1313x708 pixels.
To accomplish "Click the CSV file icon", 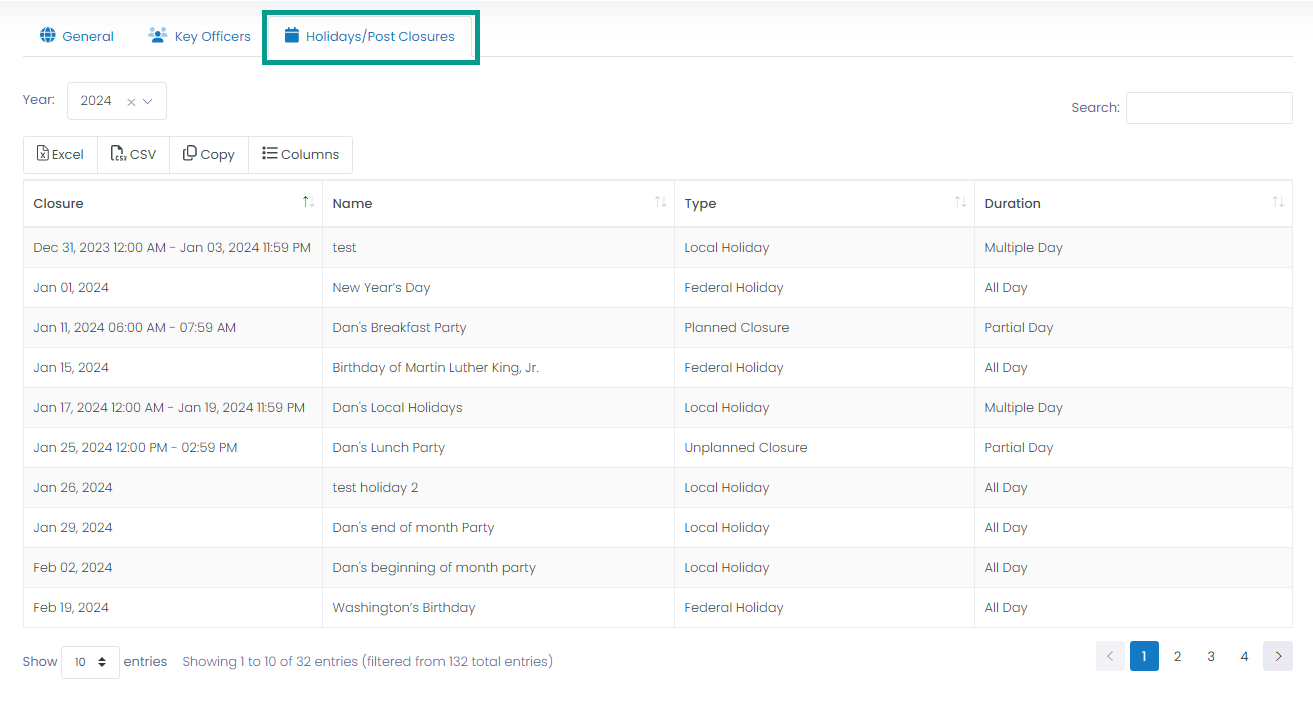I will (118, 153).
